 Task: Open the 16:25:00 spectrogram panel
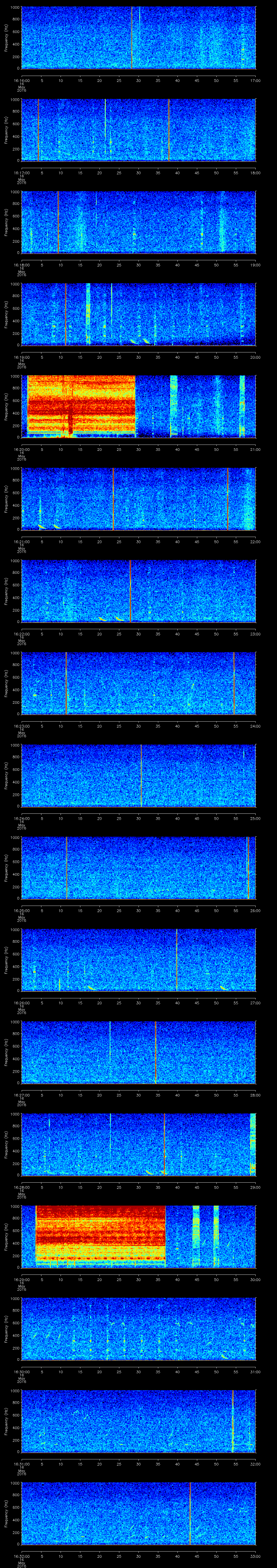click(138, 868)
